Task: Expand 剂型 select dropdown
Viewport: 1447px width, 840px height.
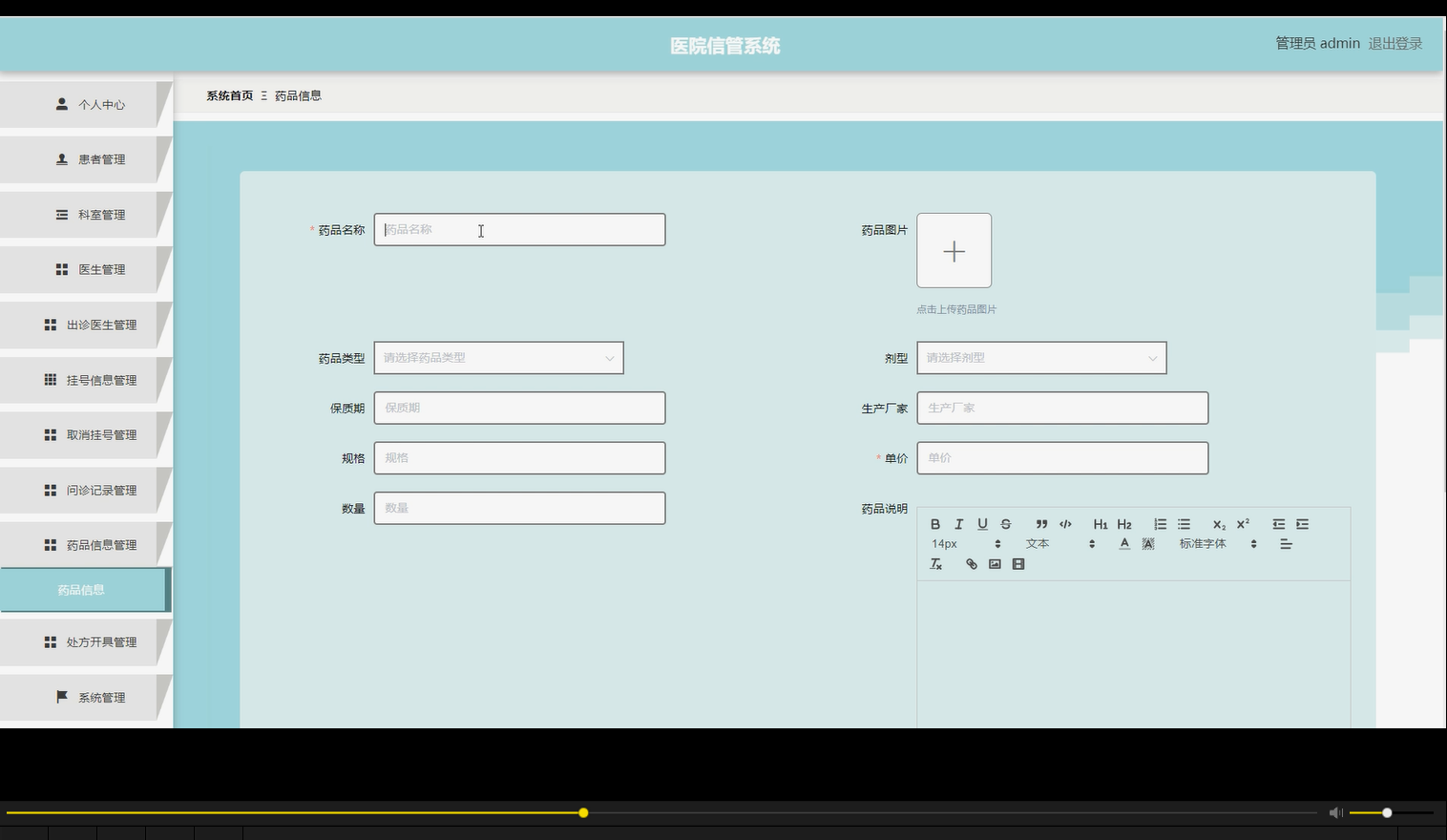Action: pyautogui.click(x=1041, y=358)
